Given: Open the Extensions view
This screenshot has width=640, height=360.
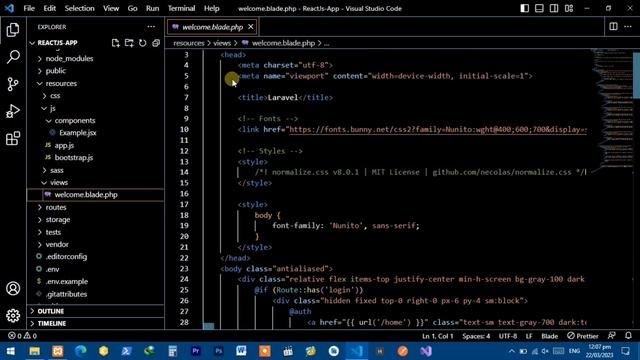Looking at the screenshot, I should (x=13, y=138).
